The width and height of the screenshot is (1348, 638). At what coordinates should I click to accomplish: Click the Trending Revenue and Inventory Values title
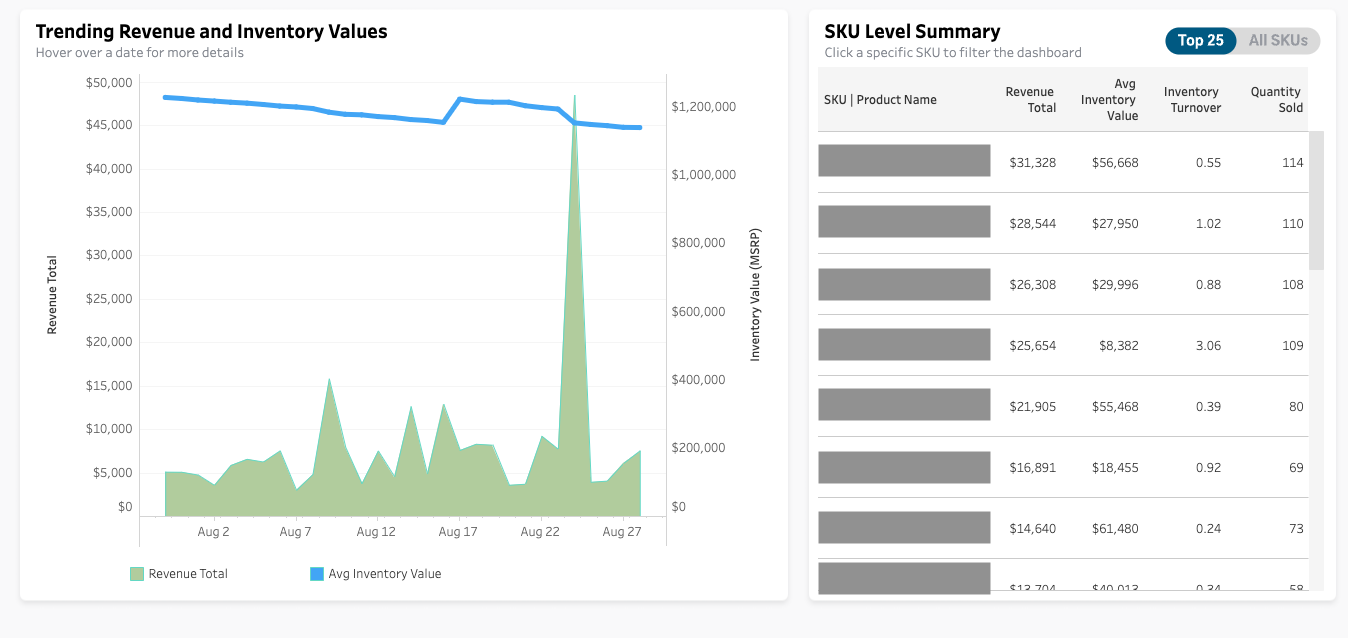click(x=211, y=32)
